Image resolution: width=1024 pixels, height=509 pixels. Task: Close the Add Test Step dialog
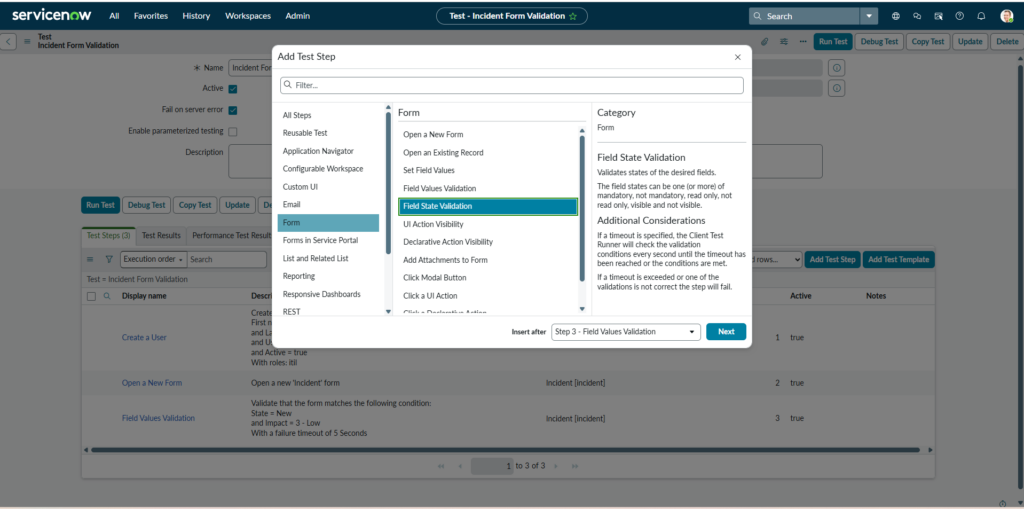(737, 57)
